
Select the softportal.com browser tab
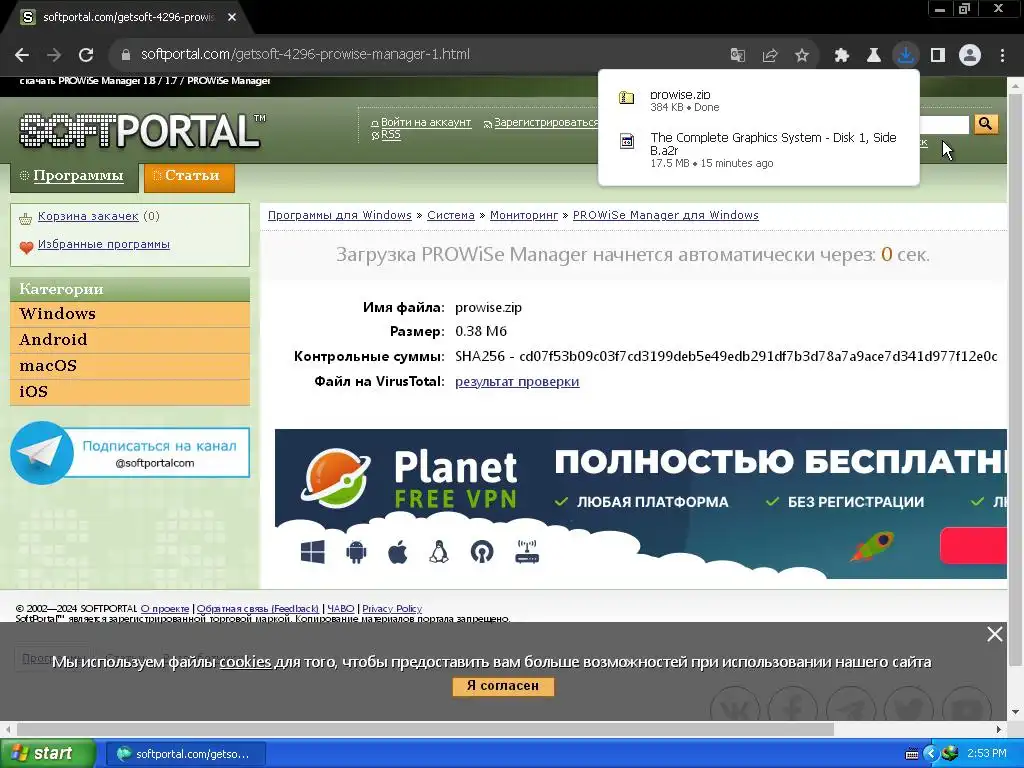click(127, 18)
